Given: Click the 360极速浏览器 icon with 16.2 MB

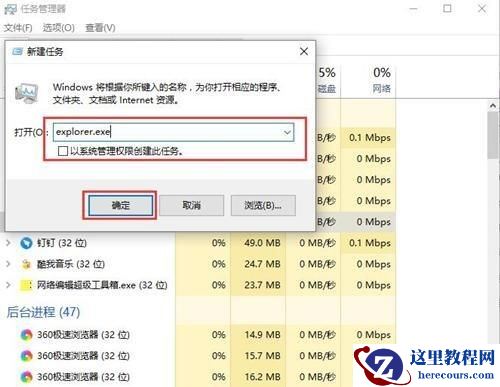Looking at the screenshot, I should point(27,377).
